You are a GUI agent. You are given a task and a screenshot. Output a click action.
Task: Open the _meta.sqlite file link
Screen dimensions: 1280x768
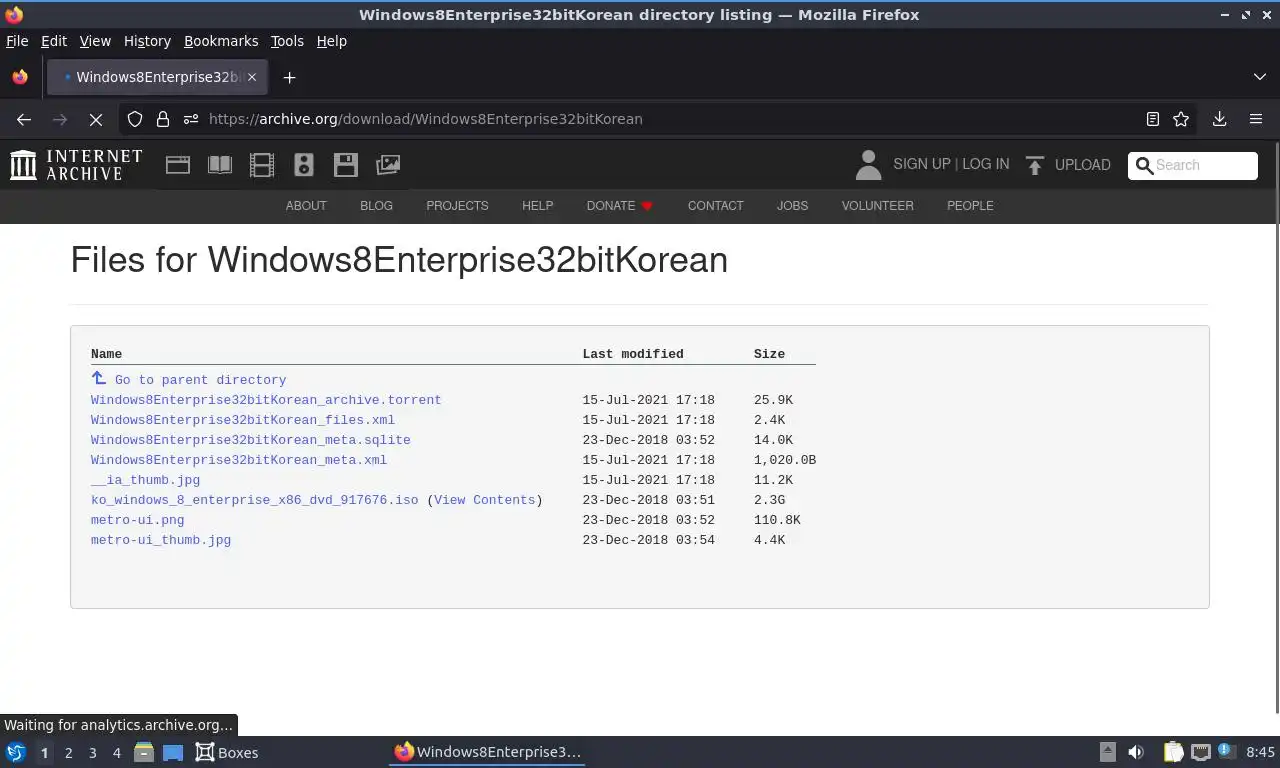(x=251, y=440)
